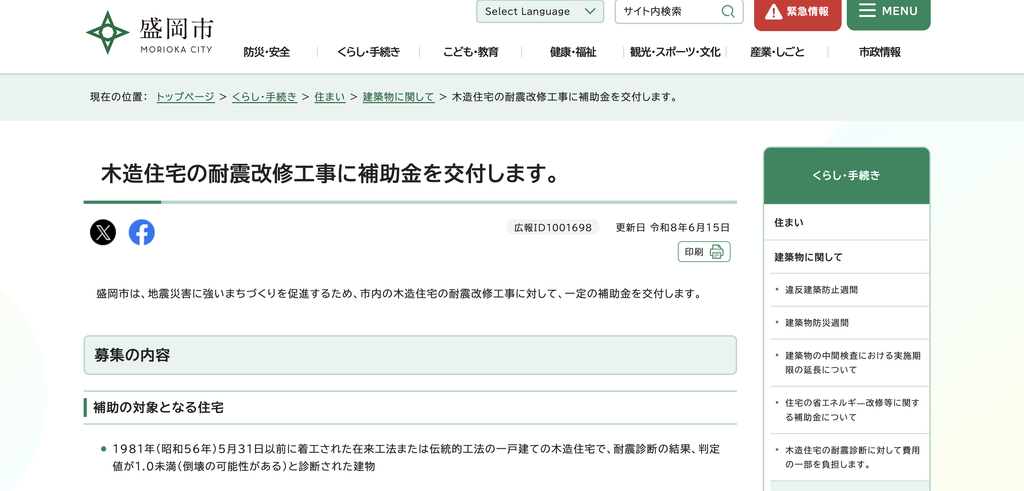Open the 市政情報 menu
This screenshot has width=1024, height=491.
click(880, 52)
